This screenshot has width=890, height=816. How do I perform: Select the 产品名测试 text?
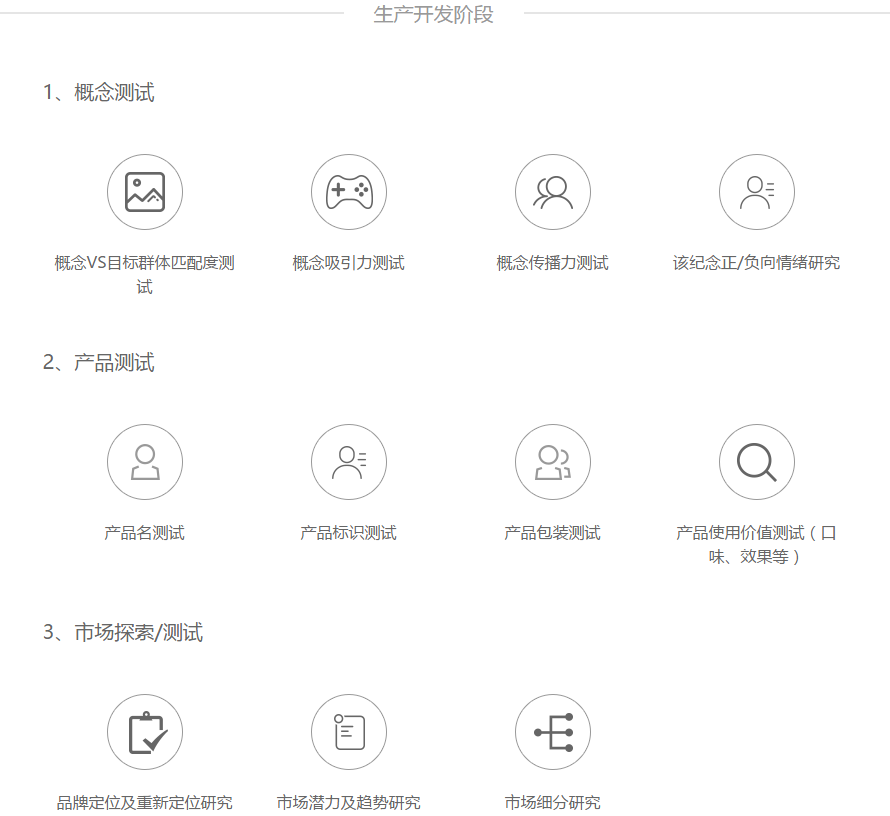(145, 533)
